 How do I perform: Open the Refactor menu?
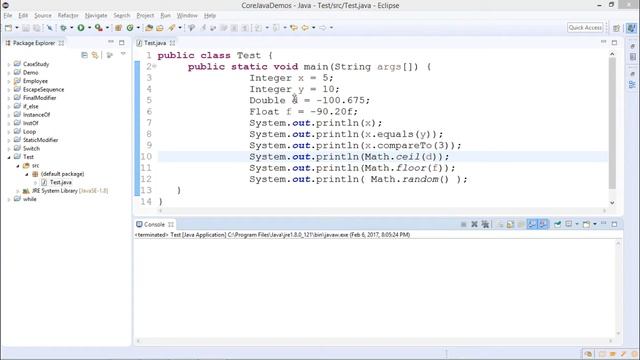(x=68, y=16)
